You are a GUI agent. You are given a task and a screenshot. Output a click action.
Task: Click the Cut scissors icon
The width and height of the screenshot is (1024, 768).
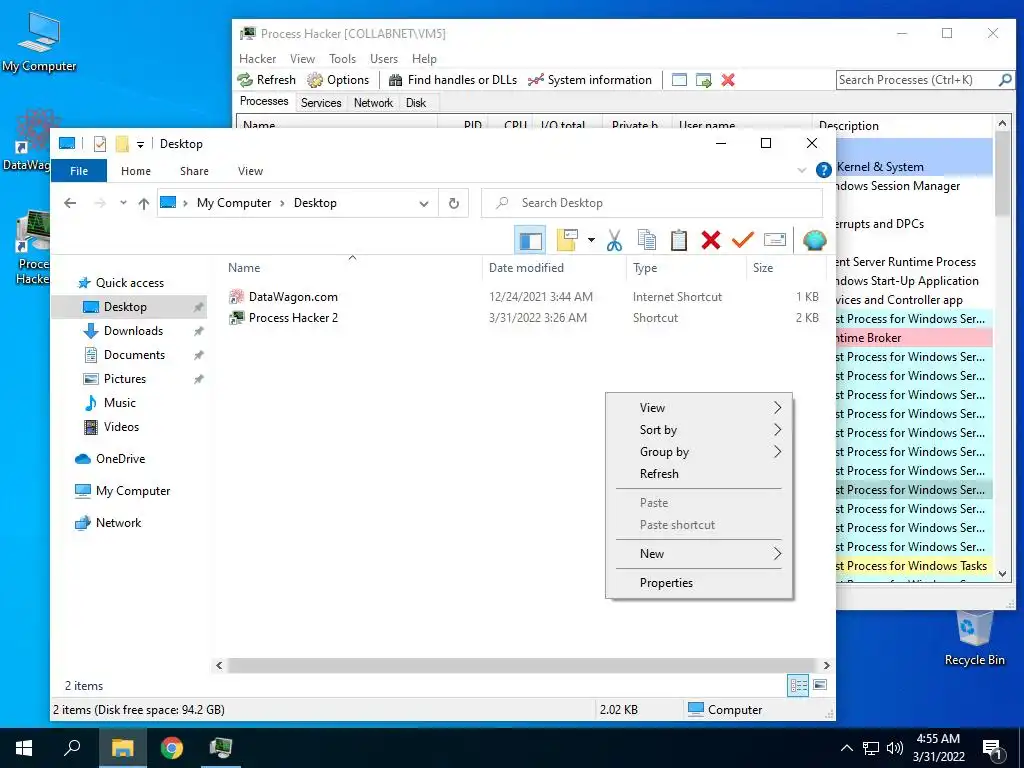click(x=614, y=240)
